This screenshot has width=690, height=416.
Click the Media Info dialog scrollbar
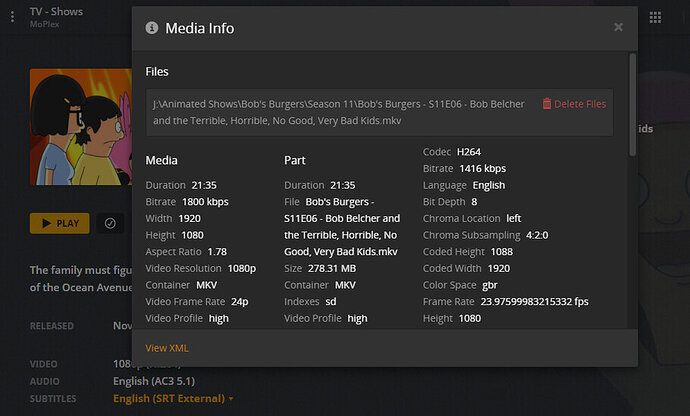point(632,105)
